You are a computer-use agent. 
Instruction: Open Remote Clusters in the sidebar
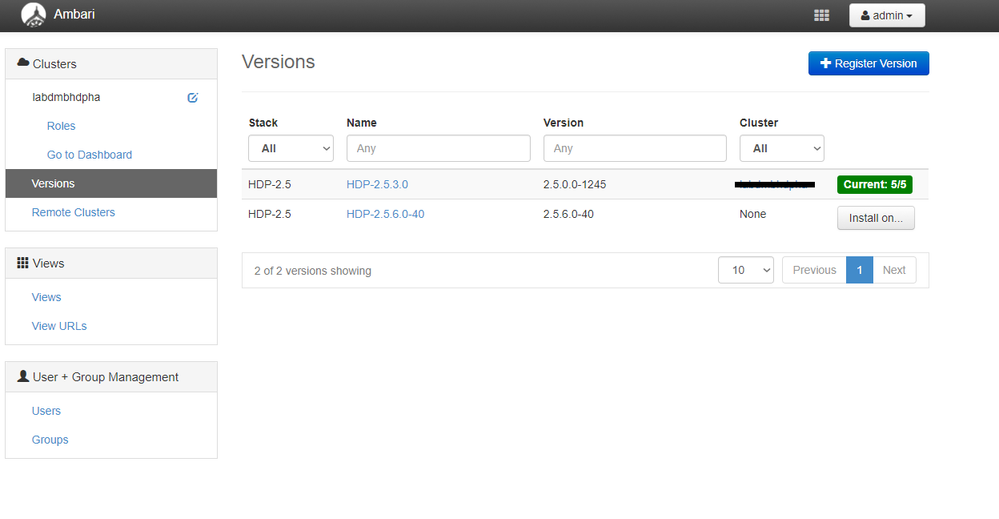point(73,212)
